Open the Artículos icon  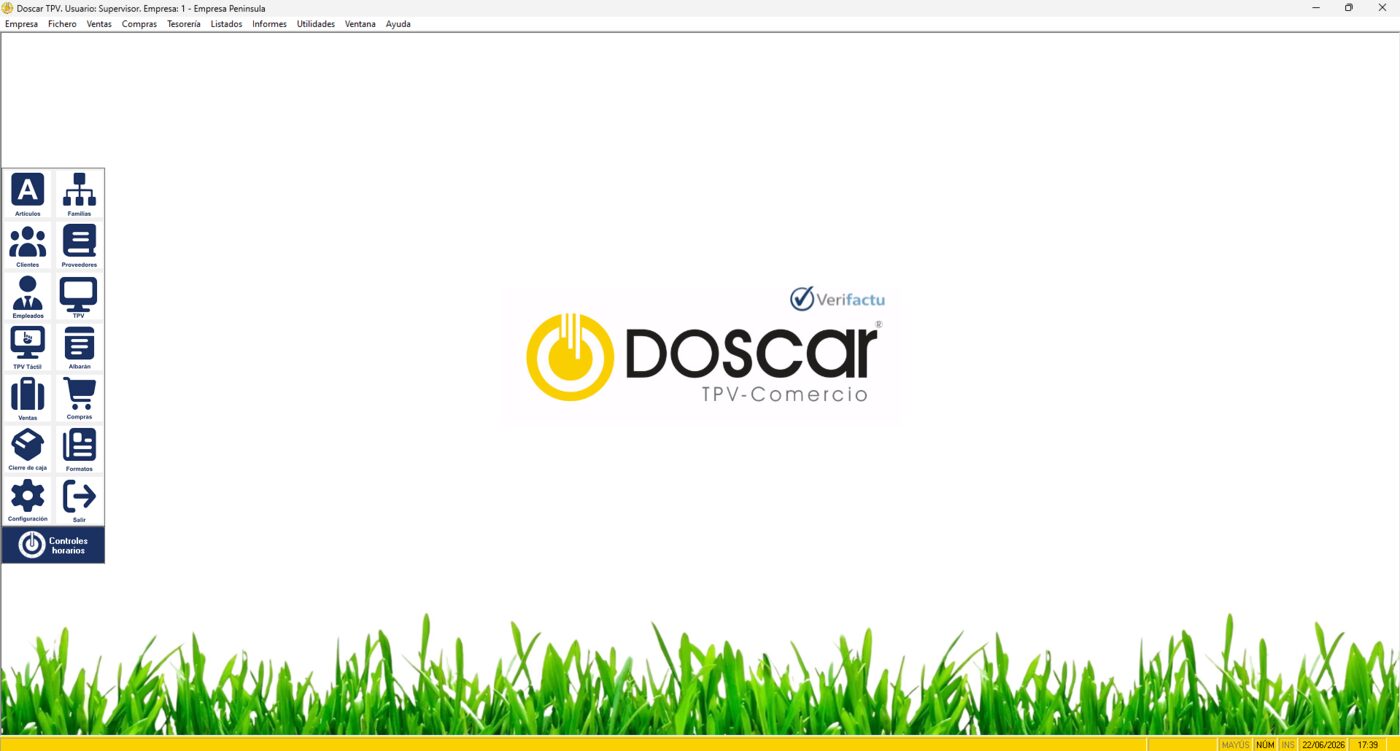[x=27, y=194]
